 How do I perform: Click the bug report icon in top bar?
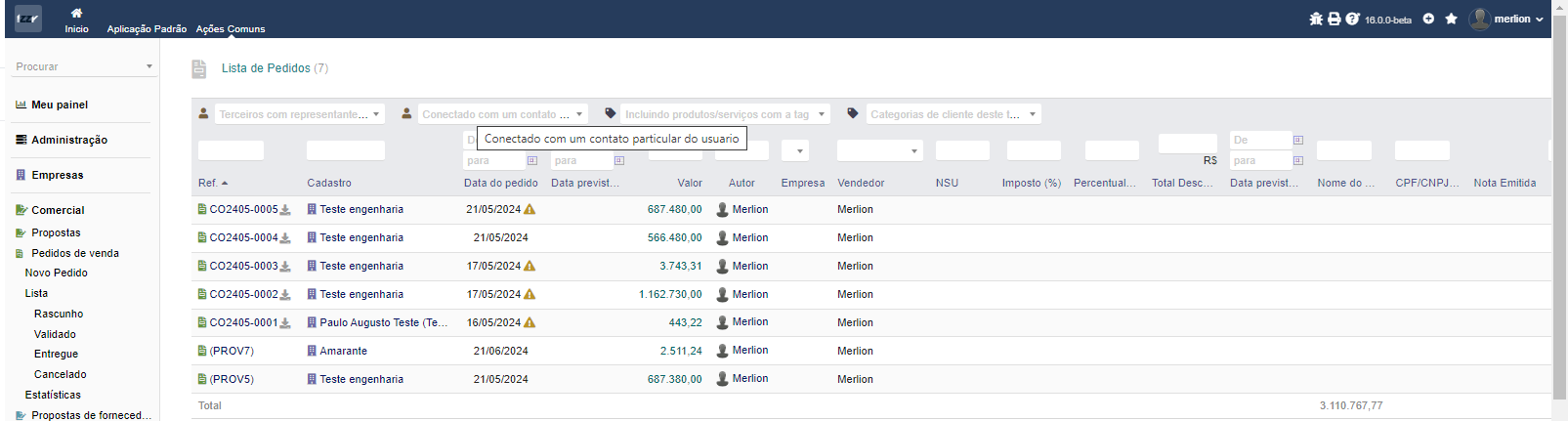(1316, 19)
